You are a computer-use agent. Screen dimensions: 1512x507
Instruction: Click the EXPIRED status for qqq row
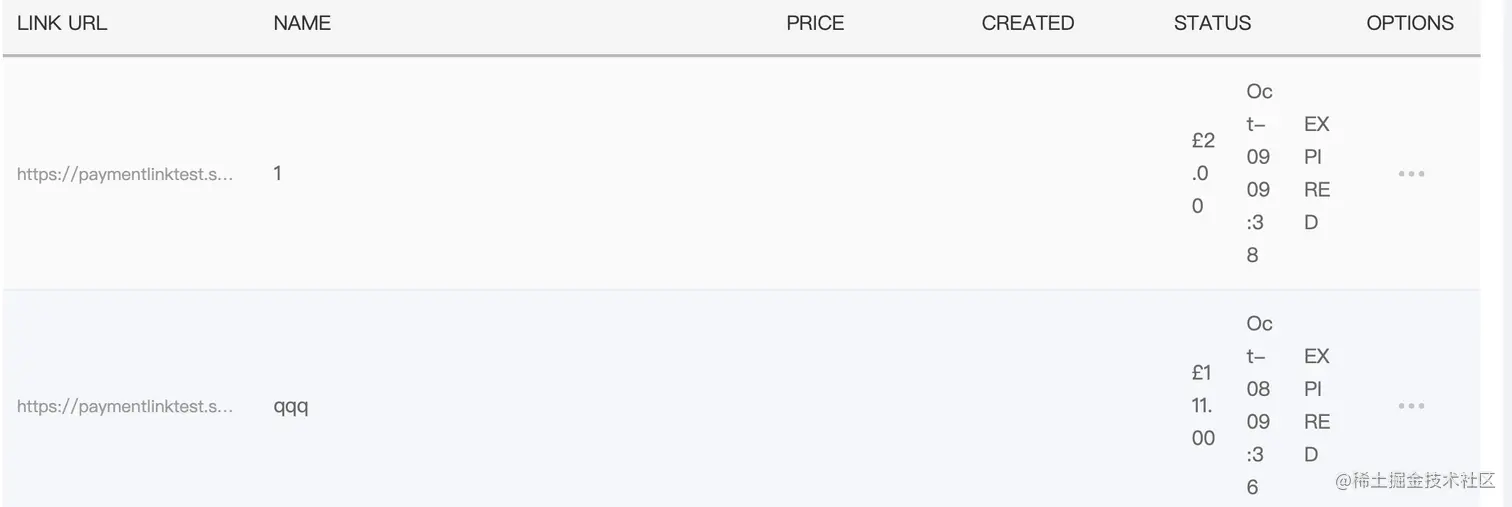point(1317,406)
